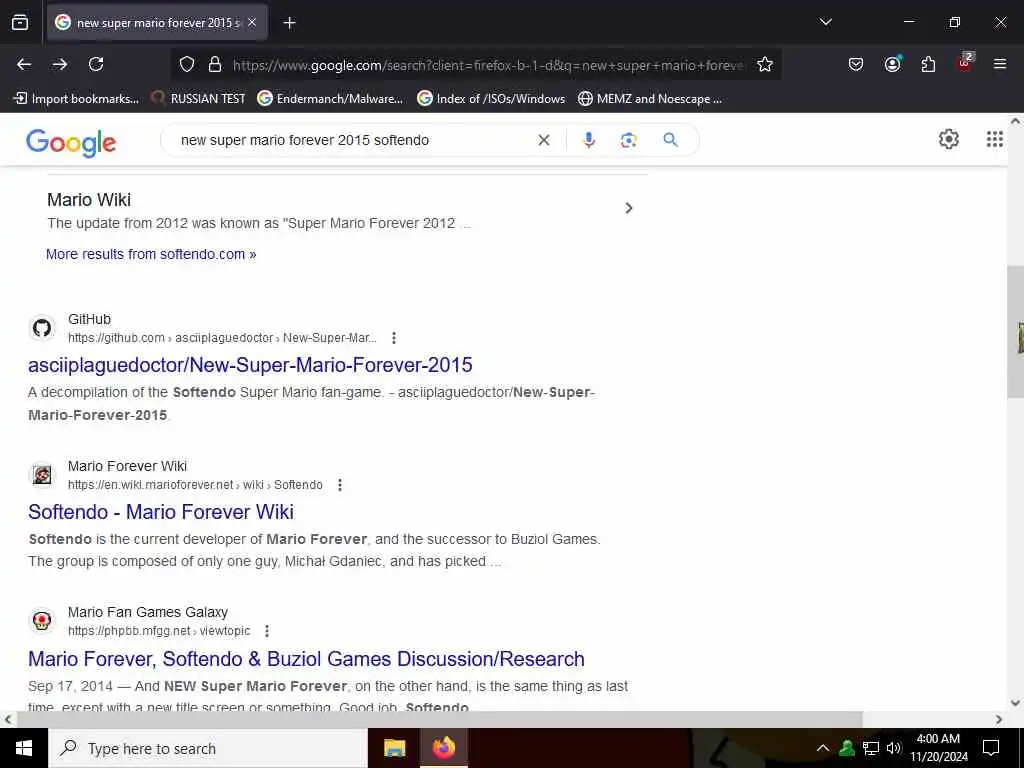The height and width of the screenshot is (768, 1024).
Task: Save page to Pocket
Action: [856, 64]
